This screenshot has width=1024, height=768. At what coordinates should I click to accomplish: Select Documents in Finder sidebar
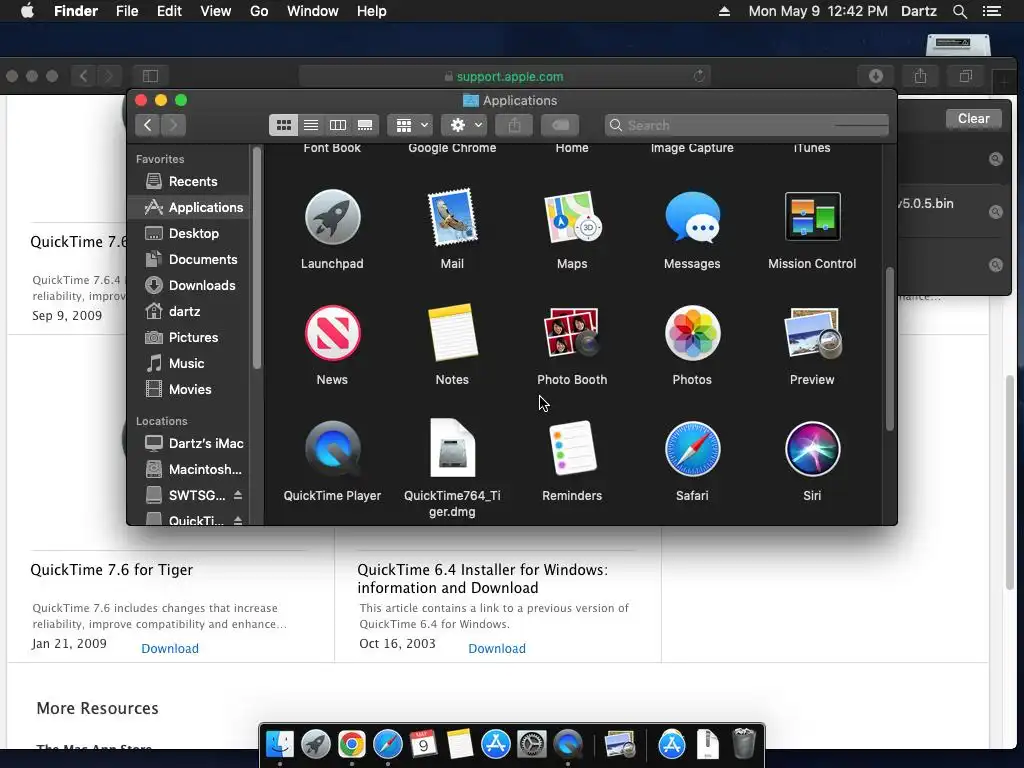[189, 259]
